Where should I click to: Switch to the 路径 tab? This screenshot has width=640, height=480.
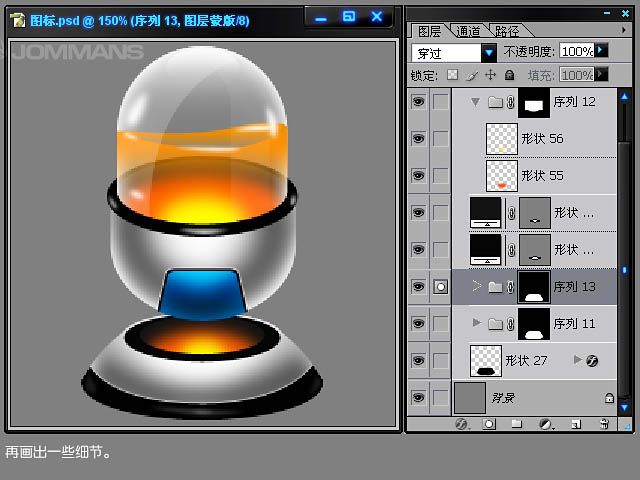click(x=505, y=31)
